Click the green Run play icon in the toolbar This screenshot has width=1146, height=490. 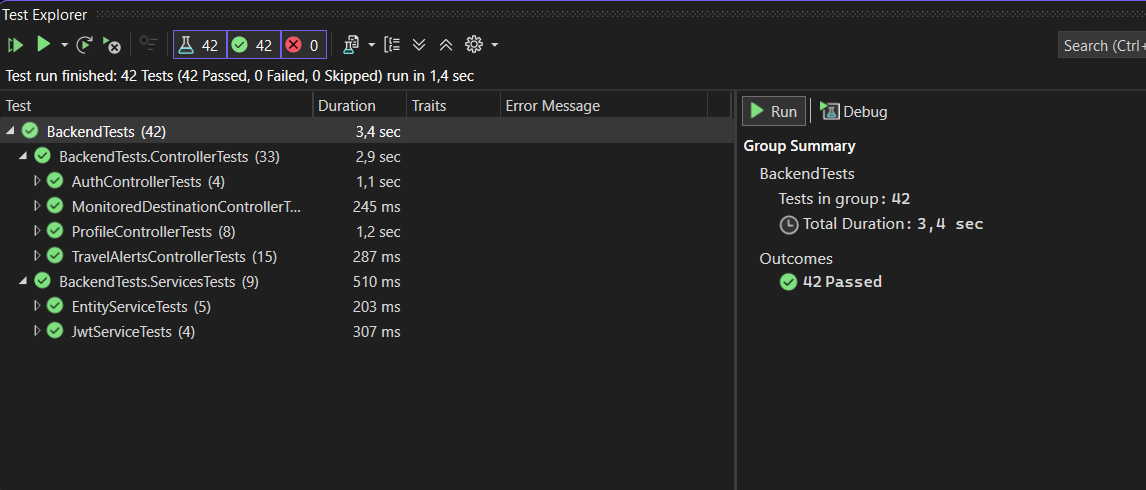tap(44, 45)
